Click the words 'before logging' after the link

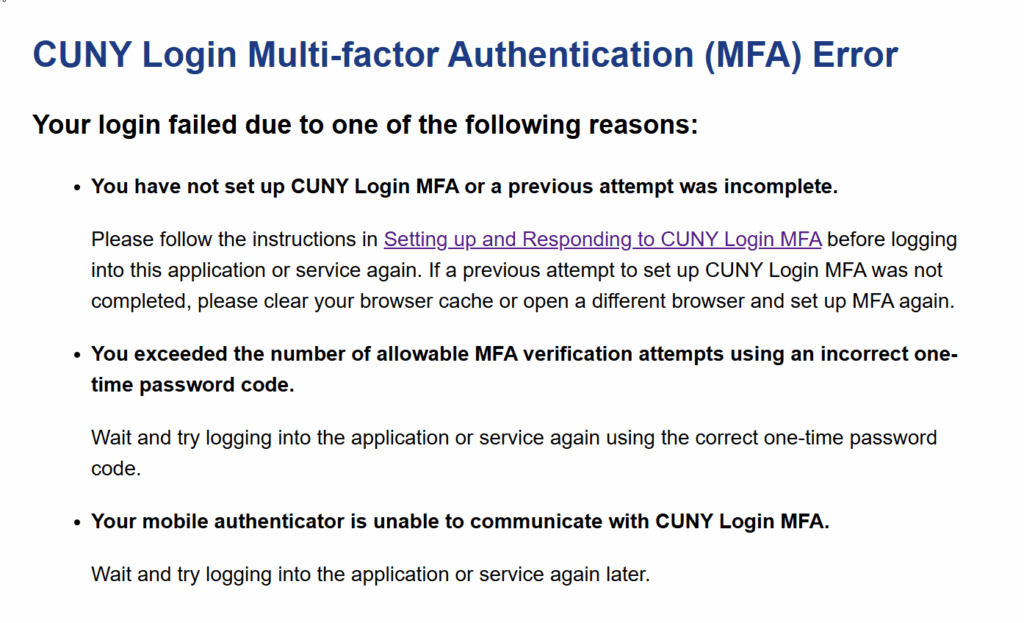coord(892,240)
